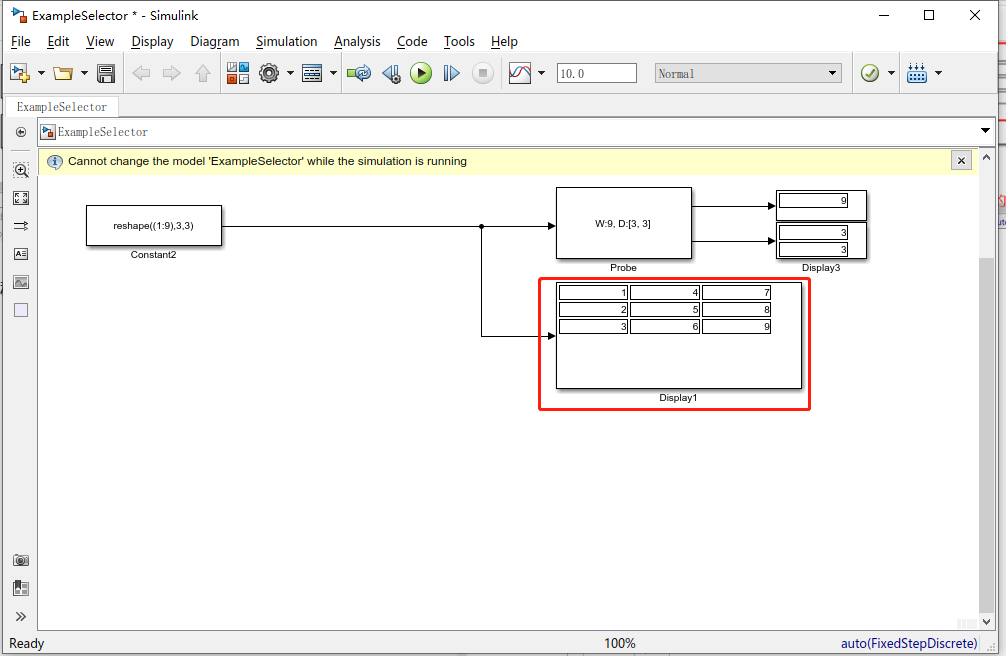Save the model with floppy icon
The width and height of the screenshot is (1006, 656).
(x=106, y=73)
